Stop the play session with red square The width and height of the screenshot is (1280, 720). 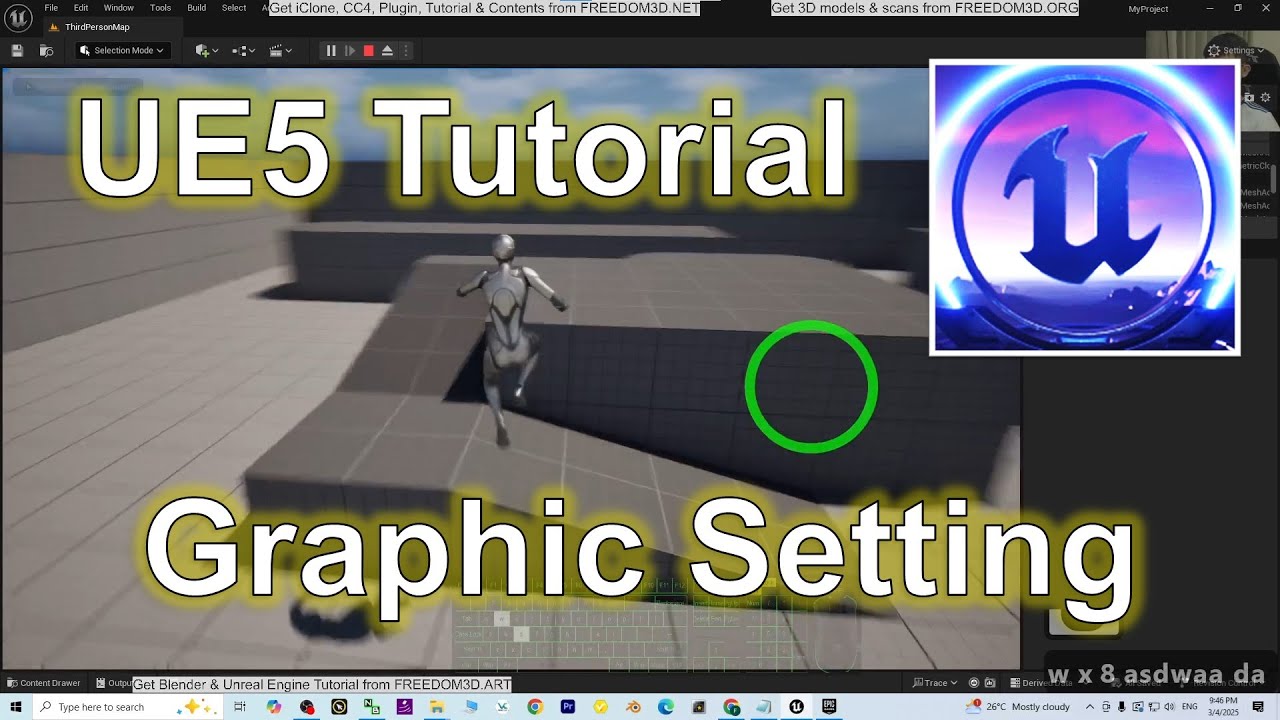pyautogui.click(x=368, y=50)
